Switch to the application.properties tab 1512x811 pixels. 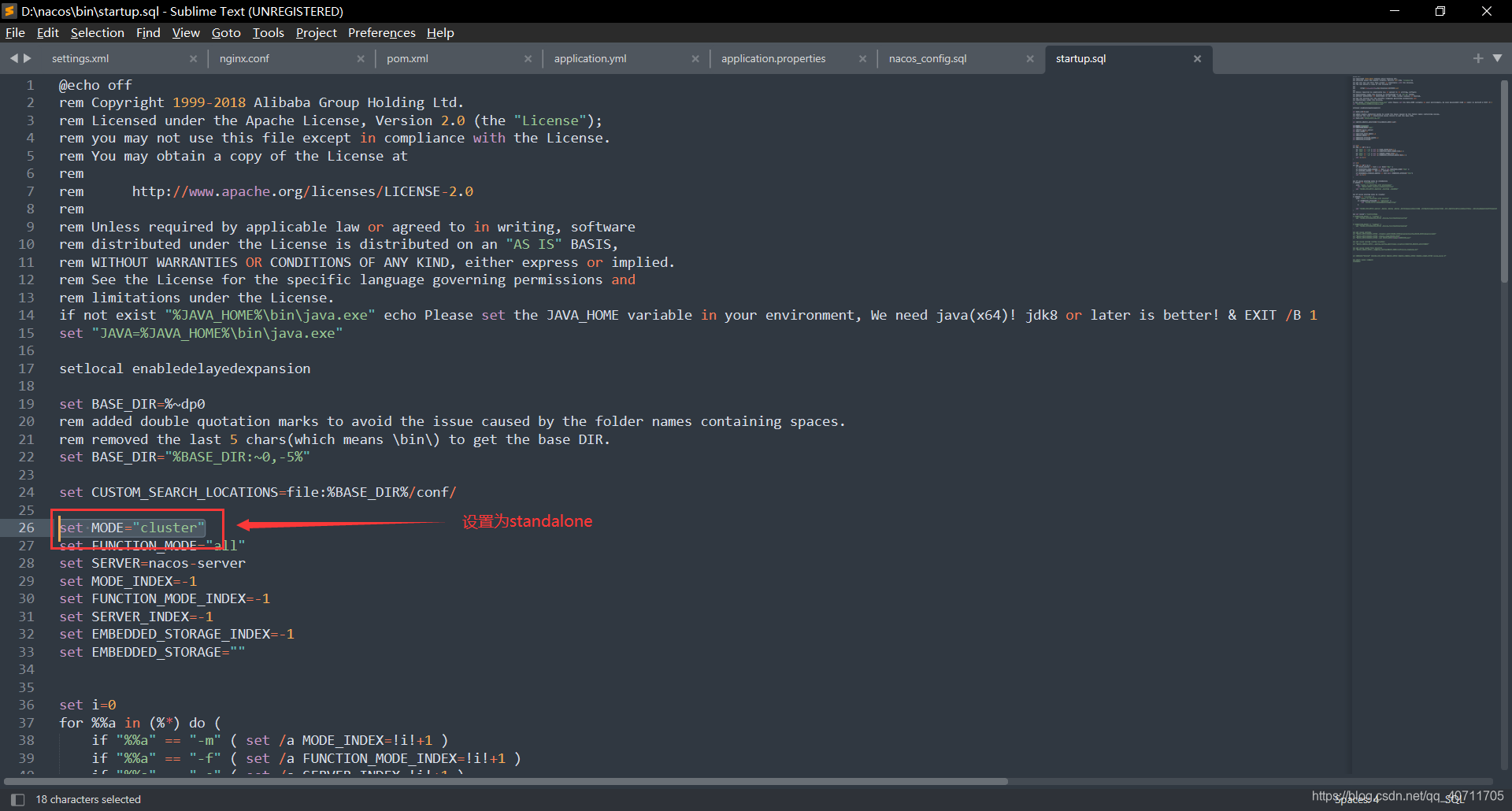coord(773,58)
